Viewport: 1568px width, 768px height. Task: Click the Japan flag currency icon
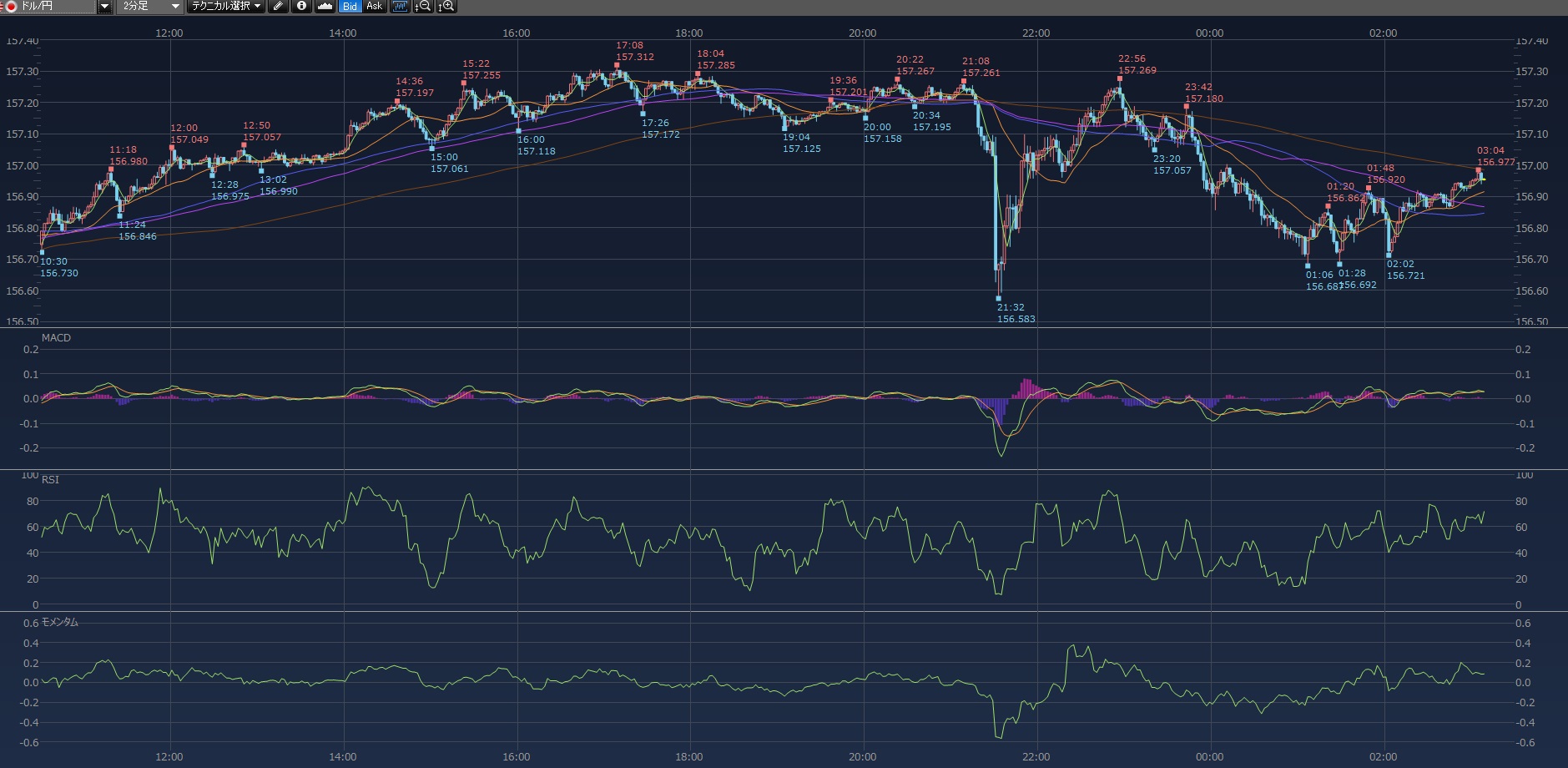[x=11, y=7]
